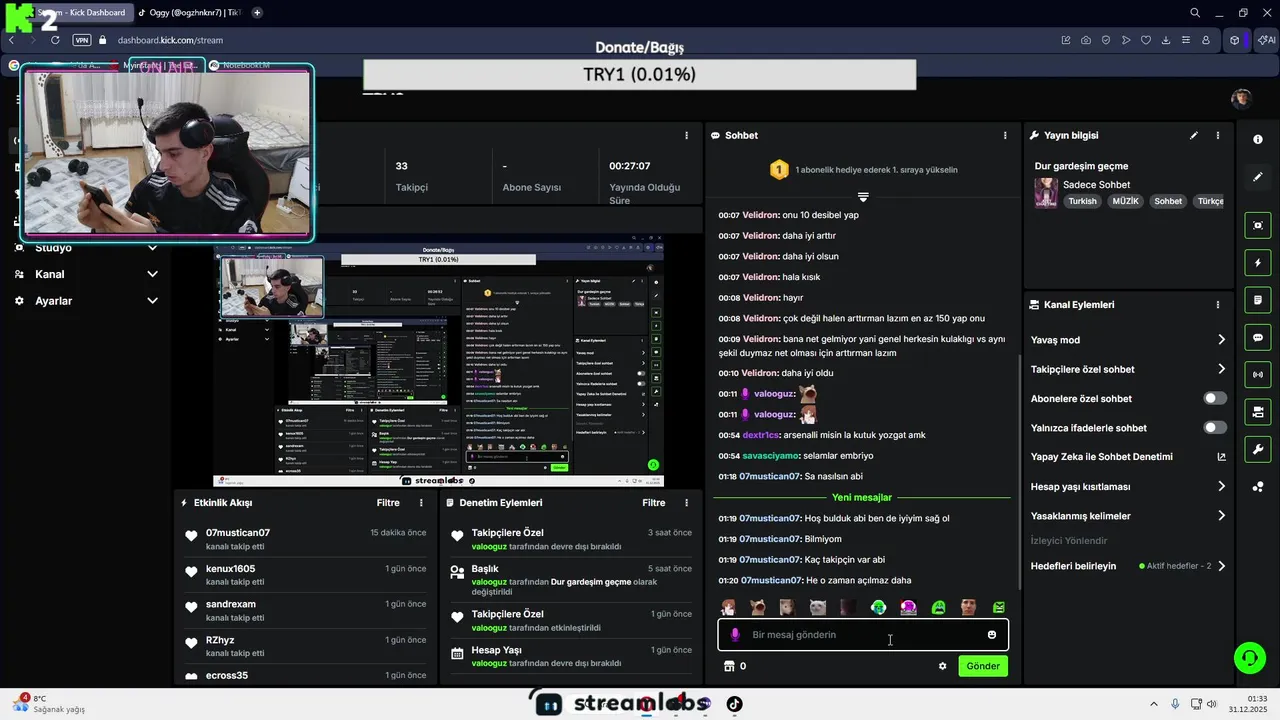Open Yayın bilgisi three-dot menu
The height and width of the screenshot is (720, 1280).
coord(1218,135)
